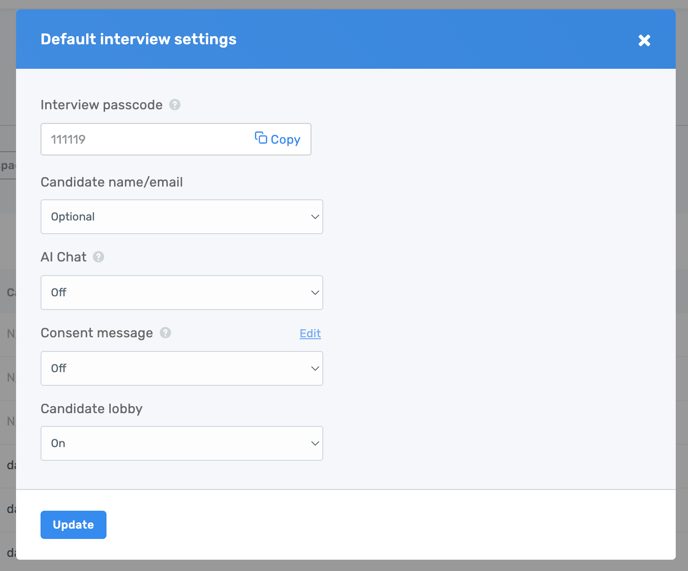This screenshot has width=688, height=571.
Task: Click help icon next to AI Chat
Action: coord(99,257)
